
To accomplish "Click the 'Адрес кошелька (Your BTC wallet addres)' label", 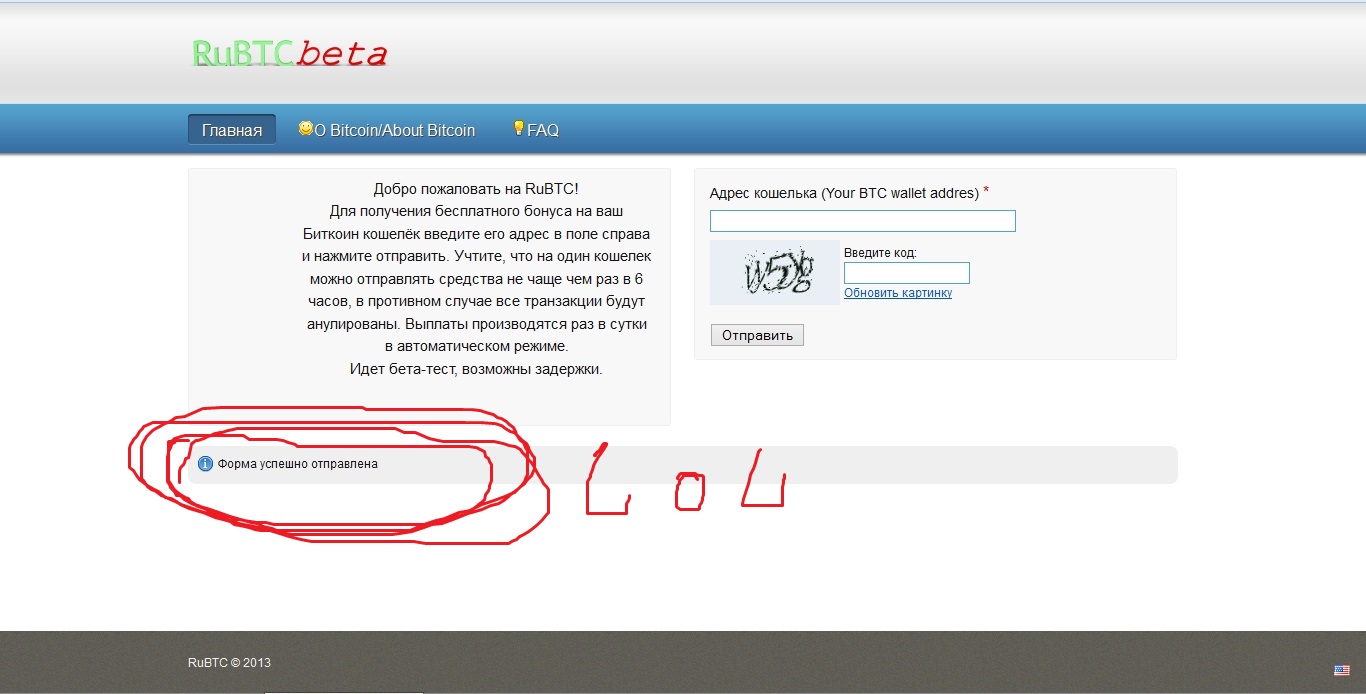I will (x=844, y=193).
